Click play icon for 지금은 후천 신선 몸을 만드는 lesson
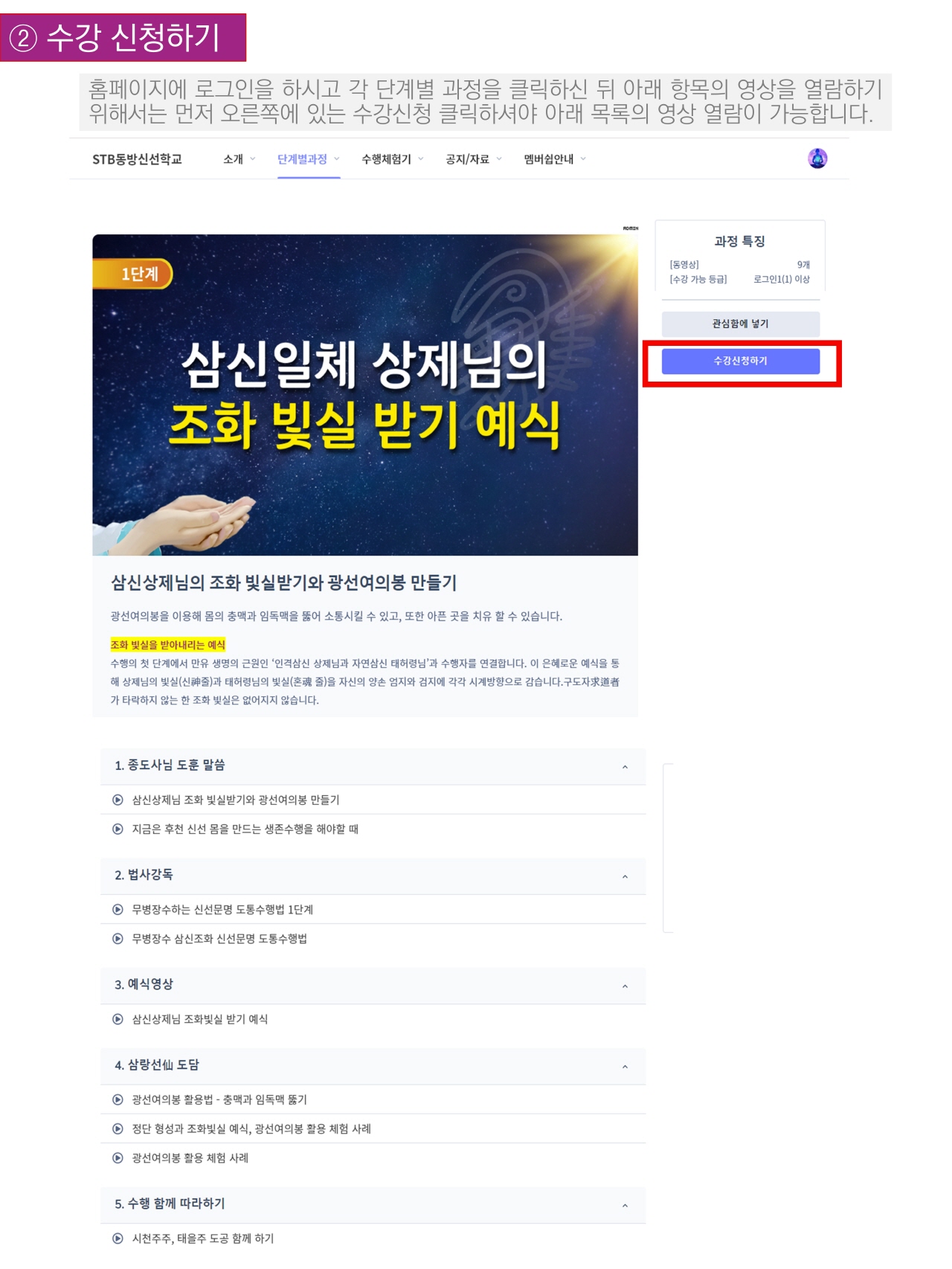This screenshot has width=952, height=1269. pos(118,829)
